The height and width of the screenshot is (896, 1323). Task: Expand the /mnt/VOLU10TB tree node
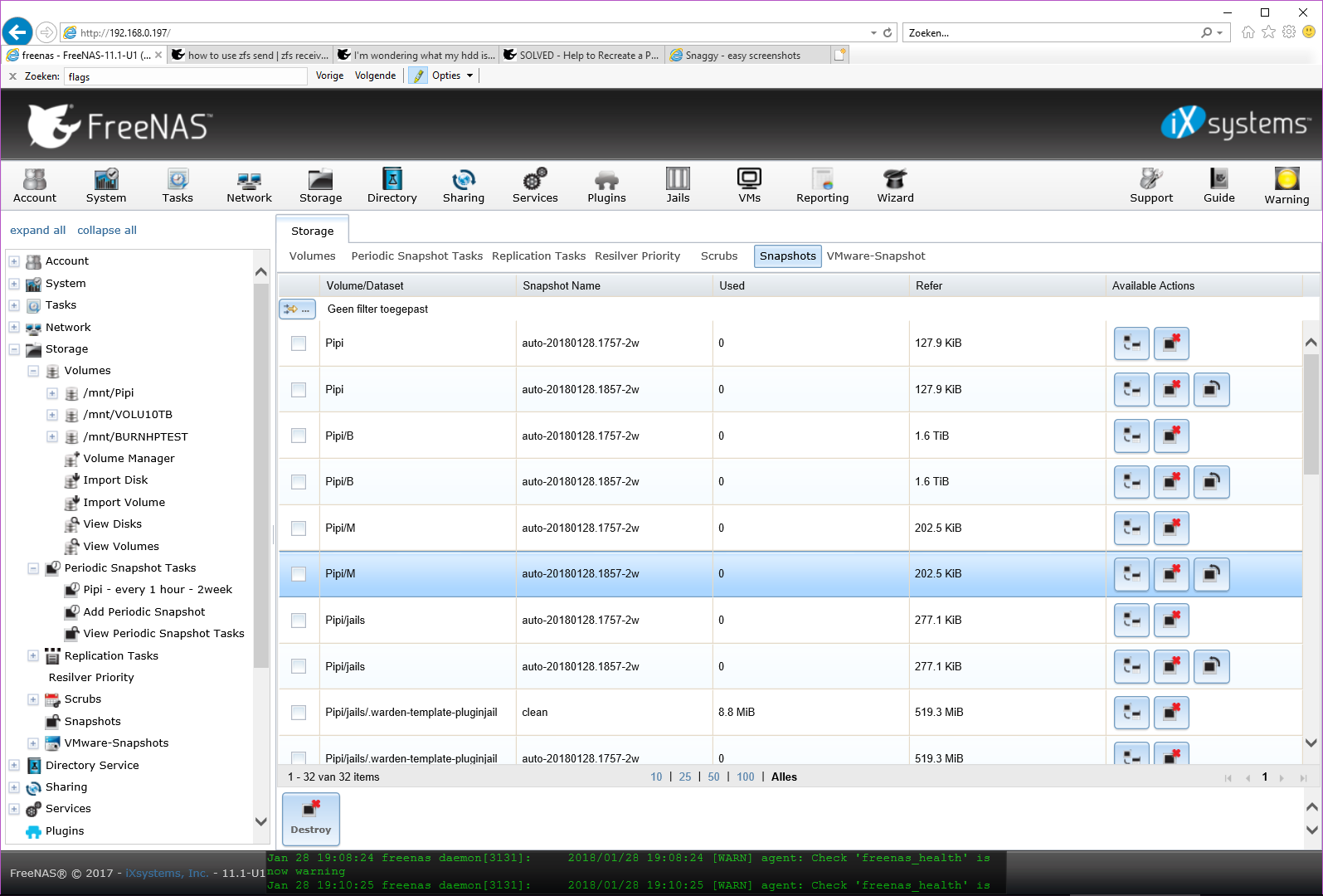click(52, 415)
